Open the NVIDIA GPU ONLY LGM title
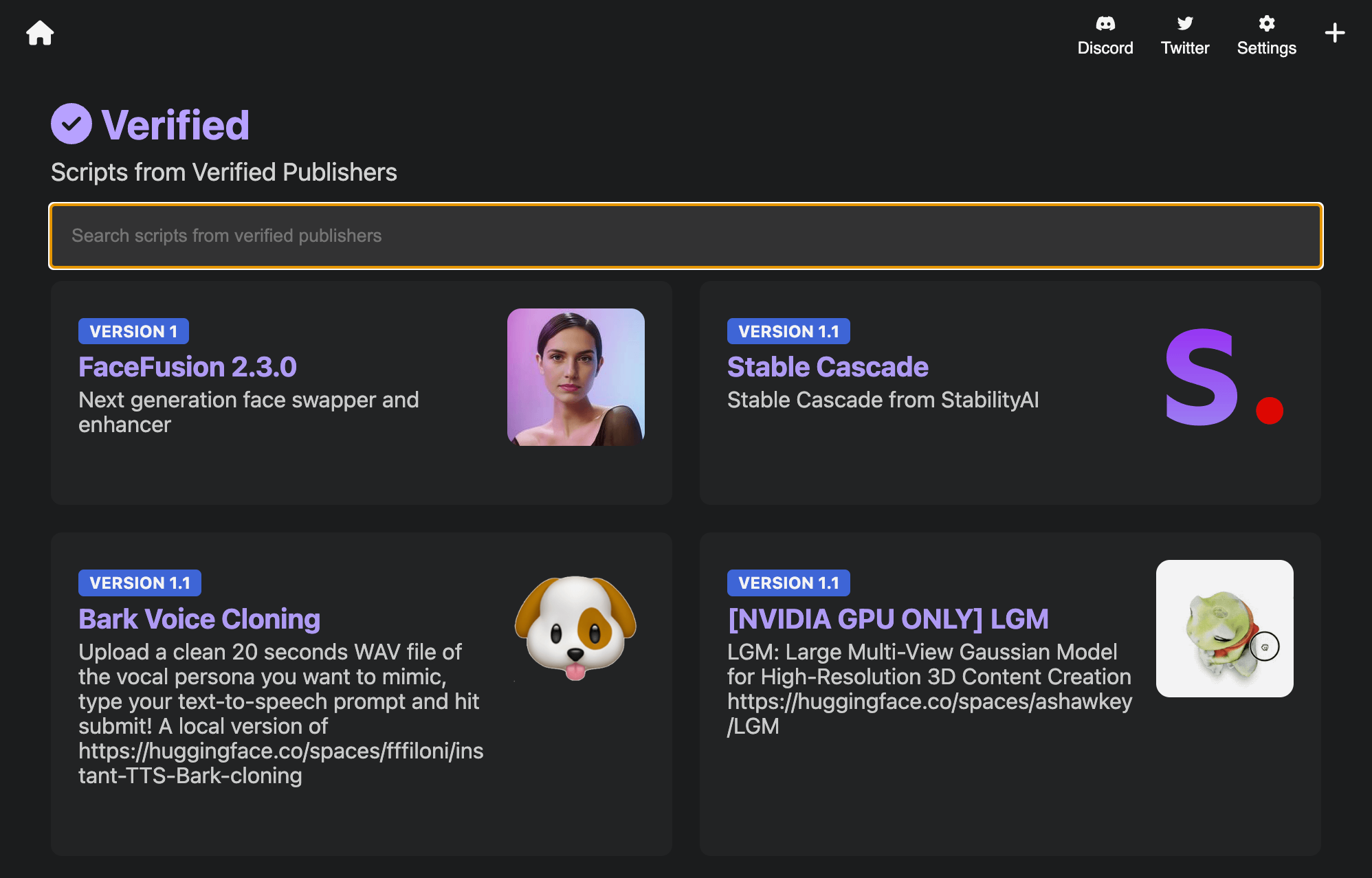 [x=888, y=619]
